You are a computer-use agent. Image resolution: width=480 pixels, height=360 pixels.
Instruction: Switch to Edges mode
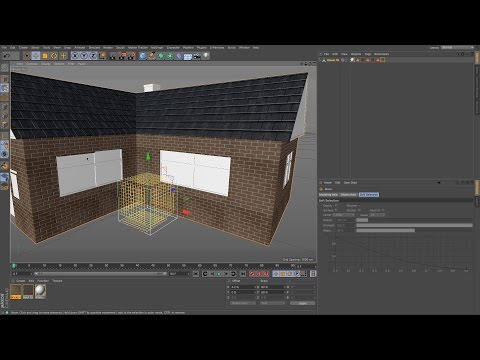tap(5, 115)
